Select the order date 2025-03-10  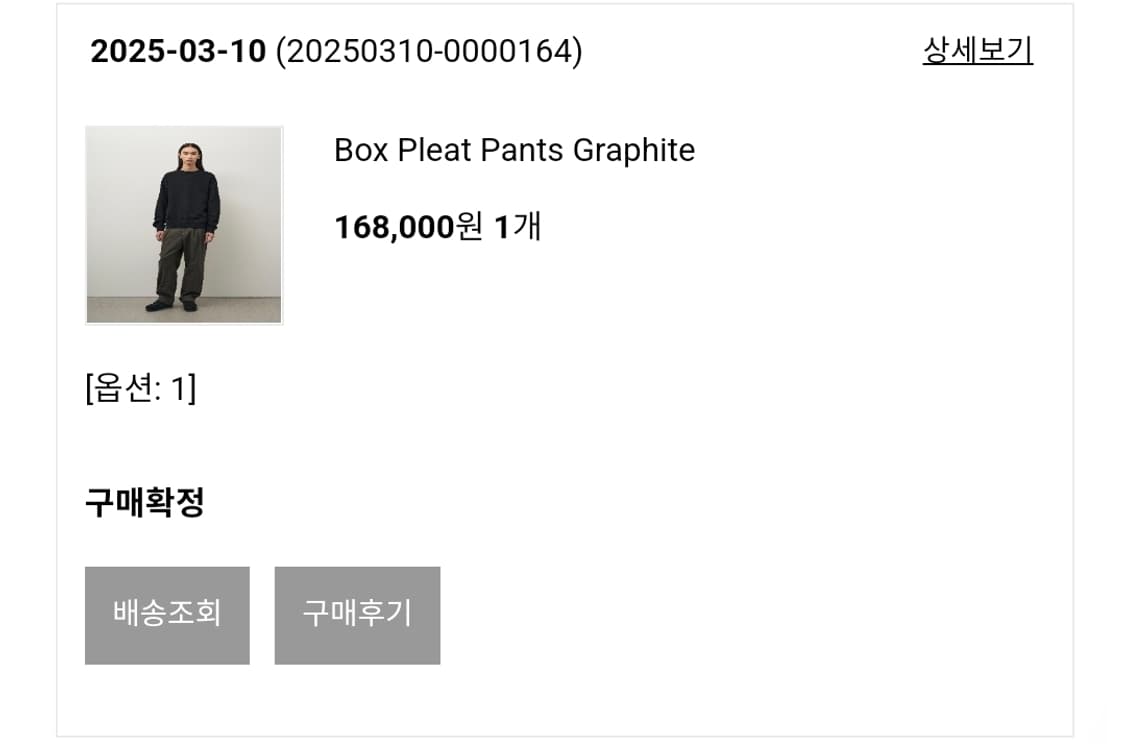(178, 51)
